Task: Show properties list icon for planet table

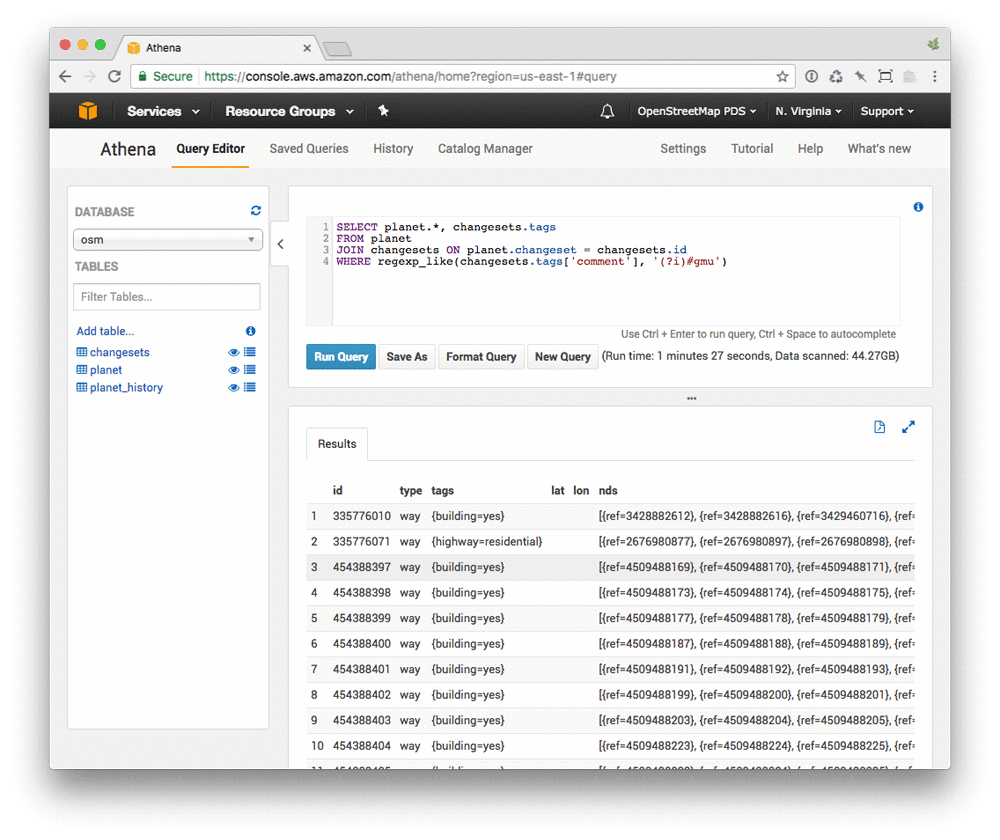Action: [x=250, y=370]
